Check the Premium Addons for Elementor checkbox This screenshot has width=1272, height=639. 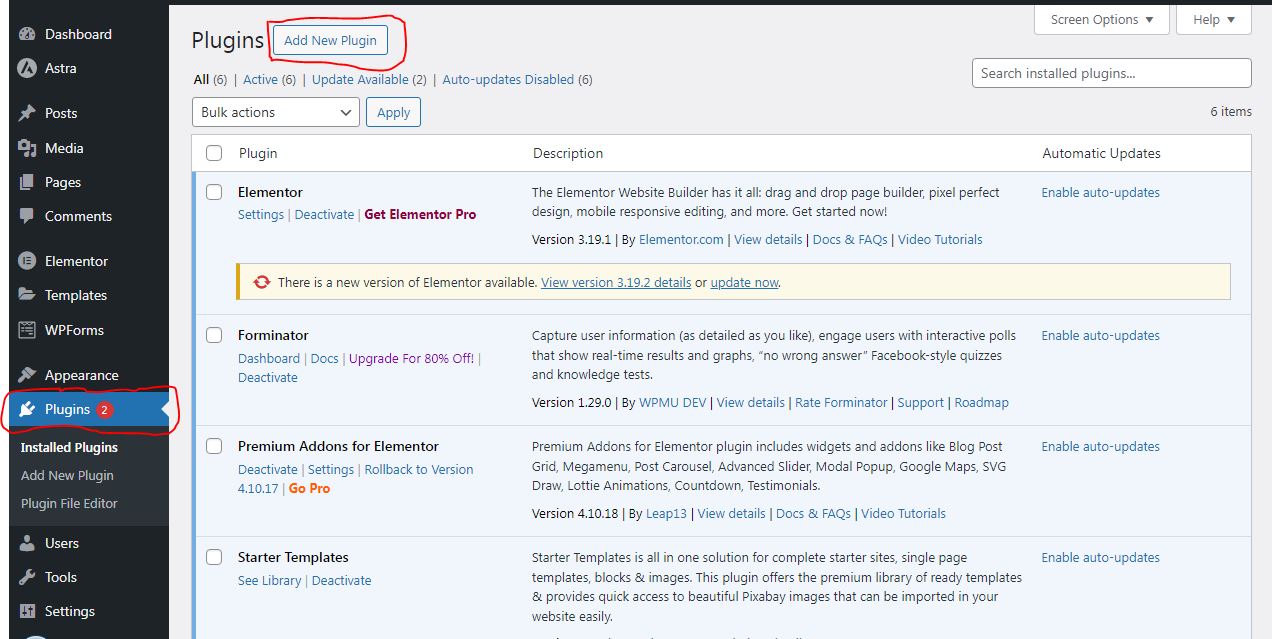[x=214, y=446]
